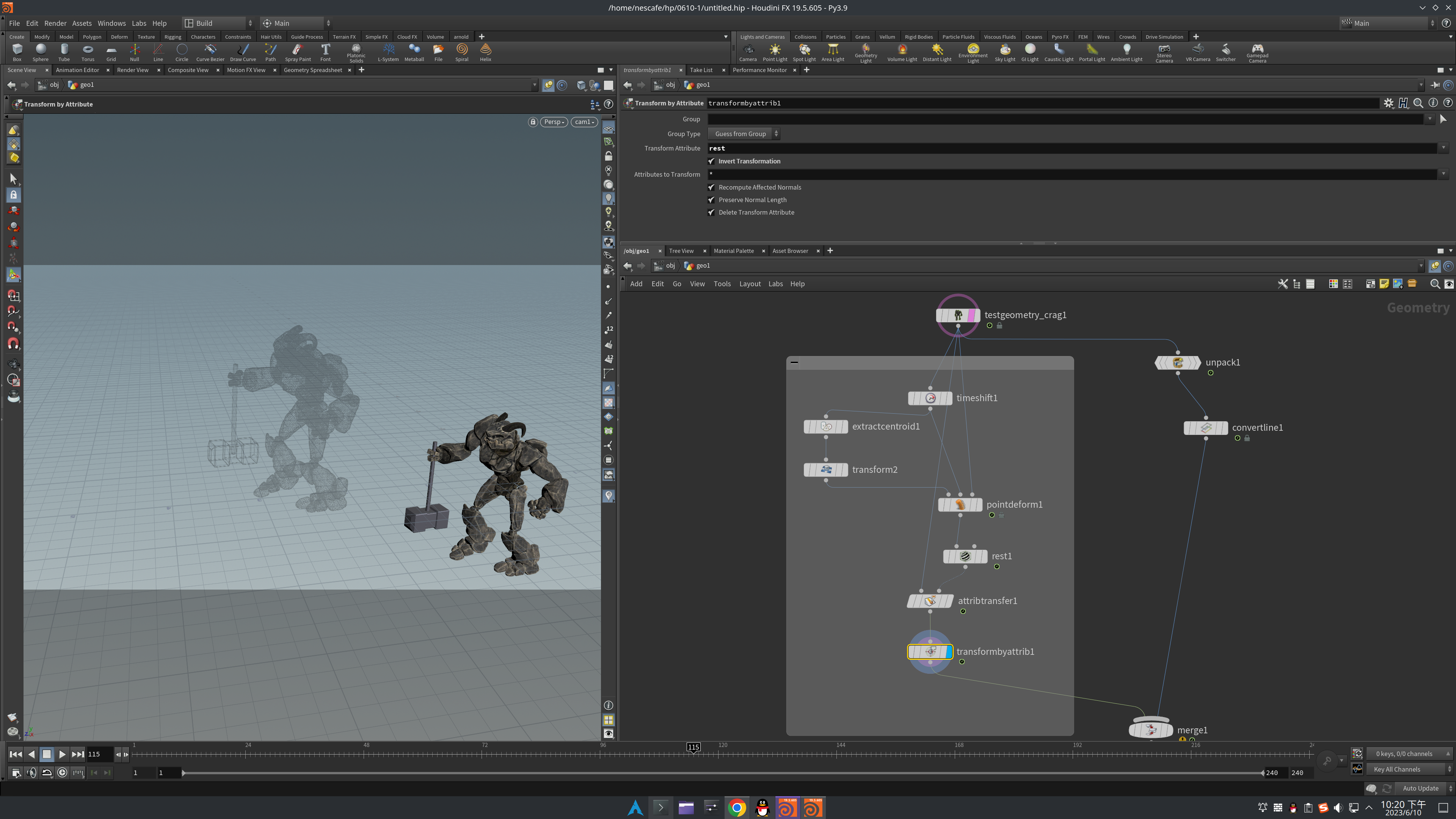The height and width of the screenshot is (819, 1456).
Task: Create a Spiral from the shelf
Action: pos(462,53)
